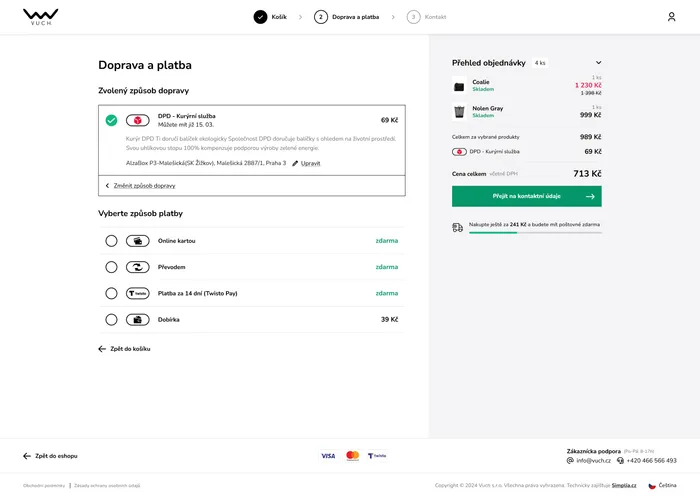Image resolution: width=700 pixels, height=498 pixels.
Task: Go to the Kontakt step
Action: click(x=426, y=17)
